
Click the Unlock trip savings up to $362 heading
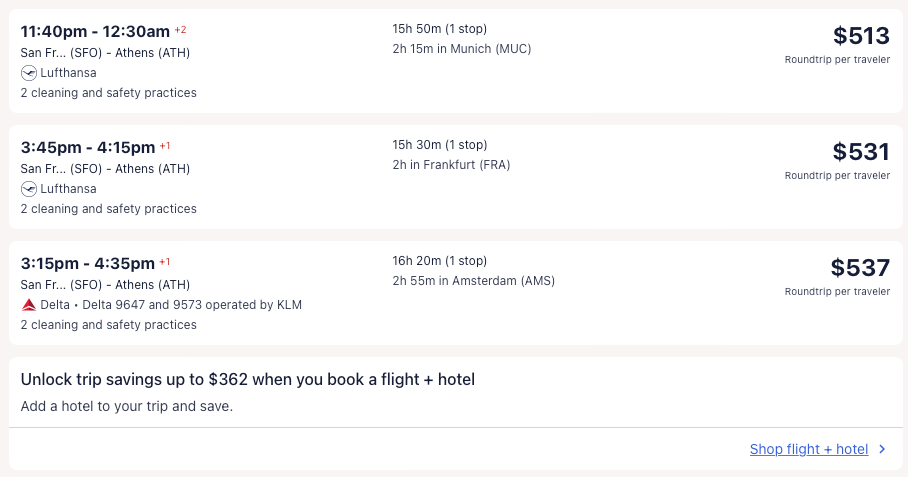point(247,380)
